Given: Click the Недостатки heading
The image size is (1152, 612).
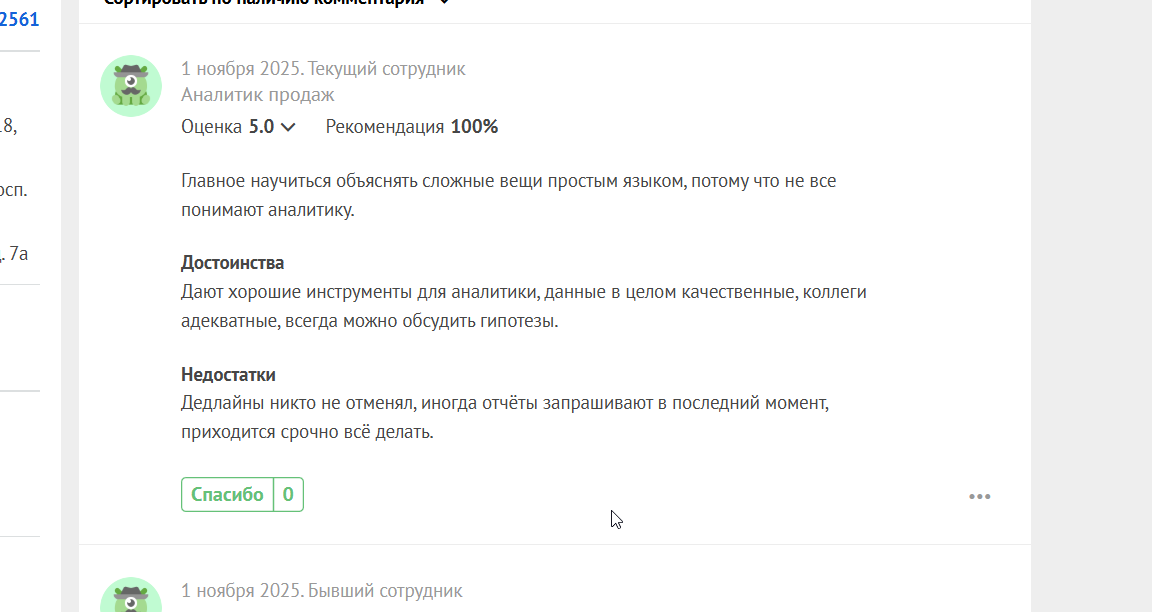Looking at the screenshot, I should [x=228, y=375].
